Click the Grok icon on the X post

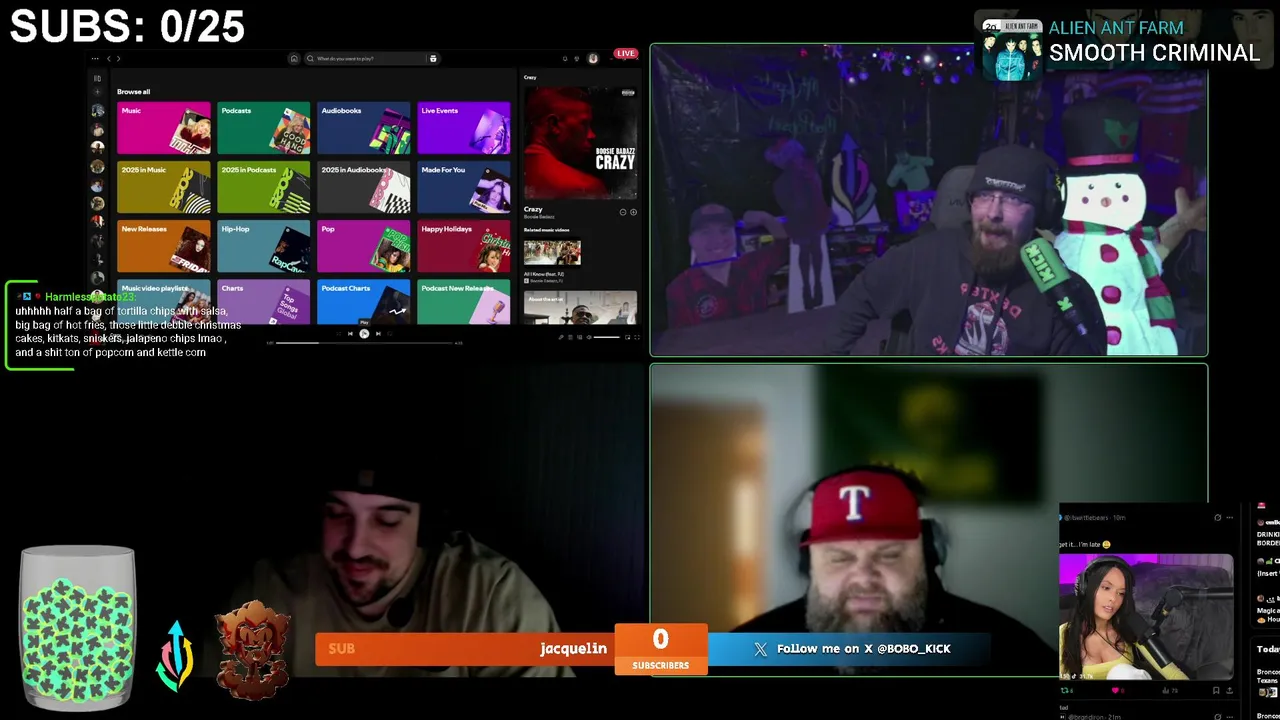(1217, 518)
